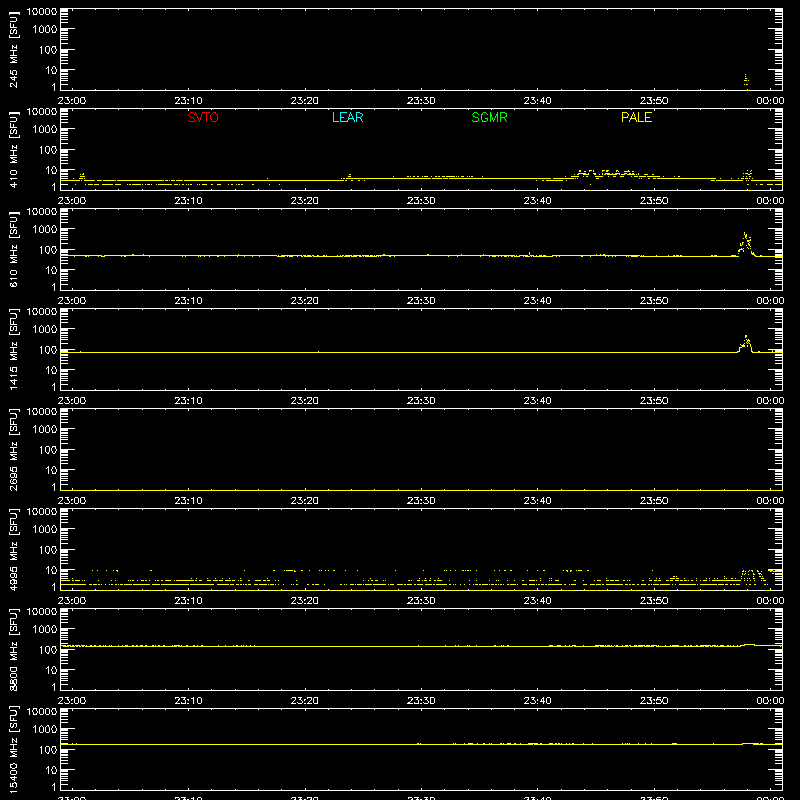The height and width of the screenshot is (800, 800).
Task: Click the 100 label on 15400 MHz axis
Action: pyautogui.click(x=48, y=750)
